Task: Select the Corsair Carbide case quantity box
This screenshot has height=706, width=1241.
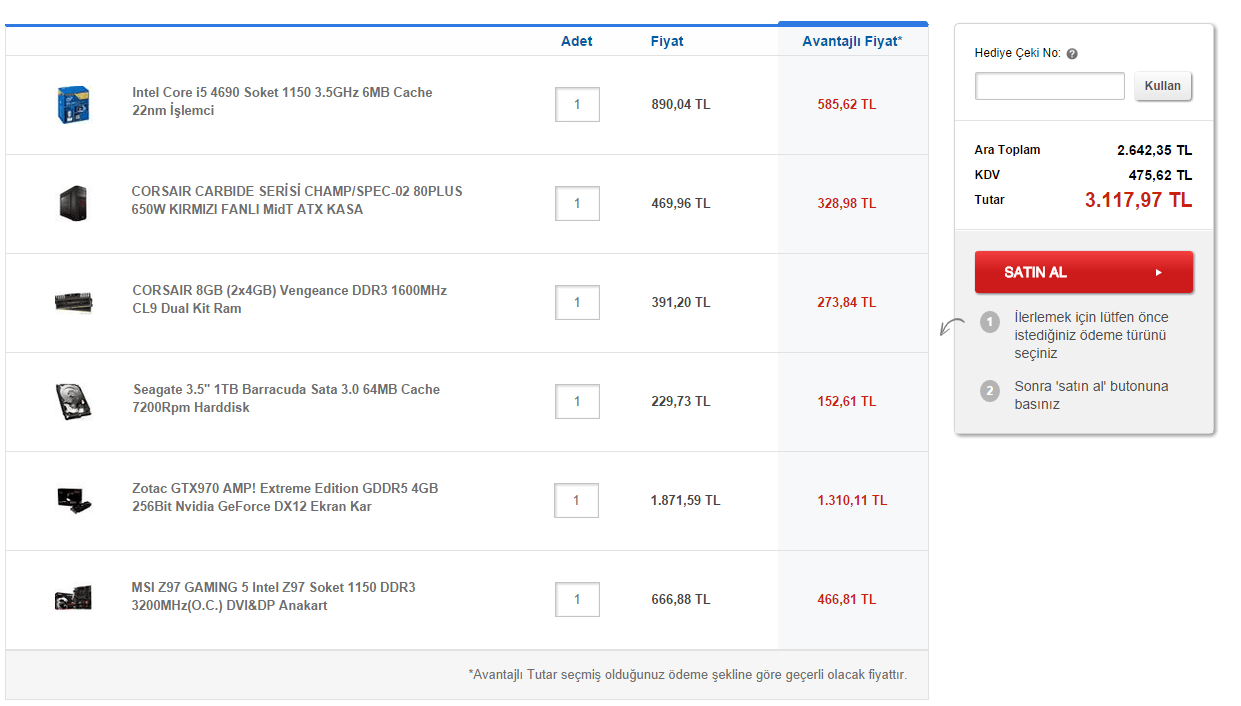Action: pyautogui.click(x=577, y=203)
